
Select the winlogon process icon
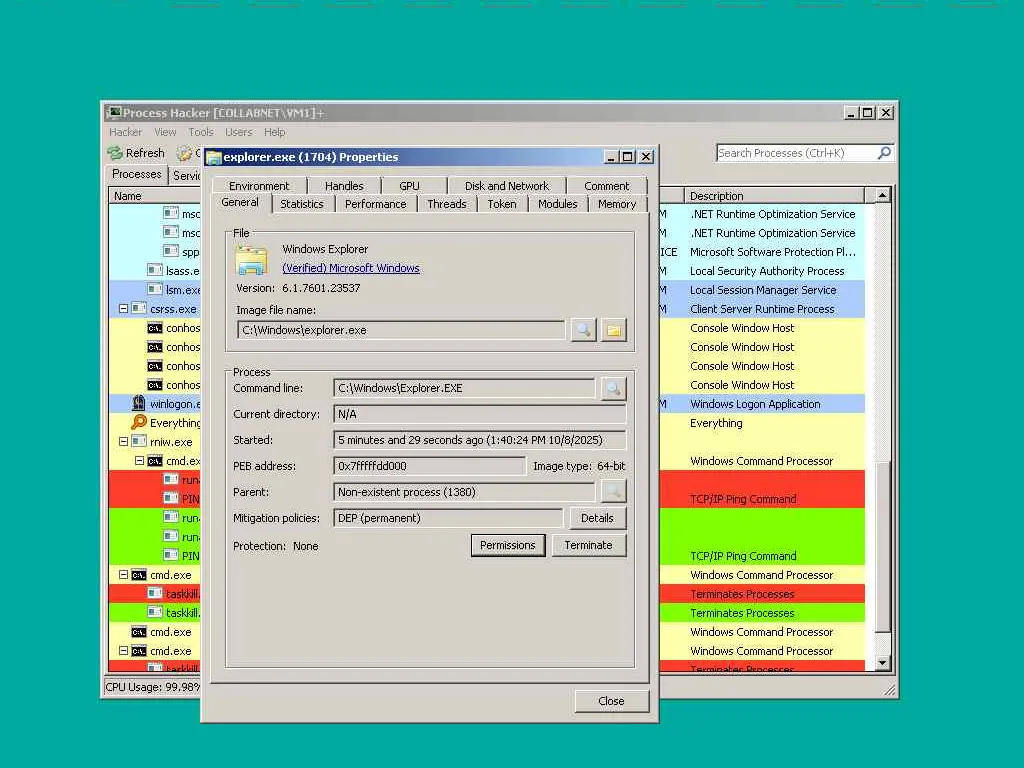point(138,404)
